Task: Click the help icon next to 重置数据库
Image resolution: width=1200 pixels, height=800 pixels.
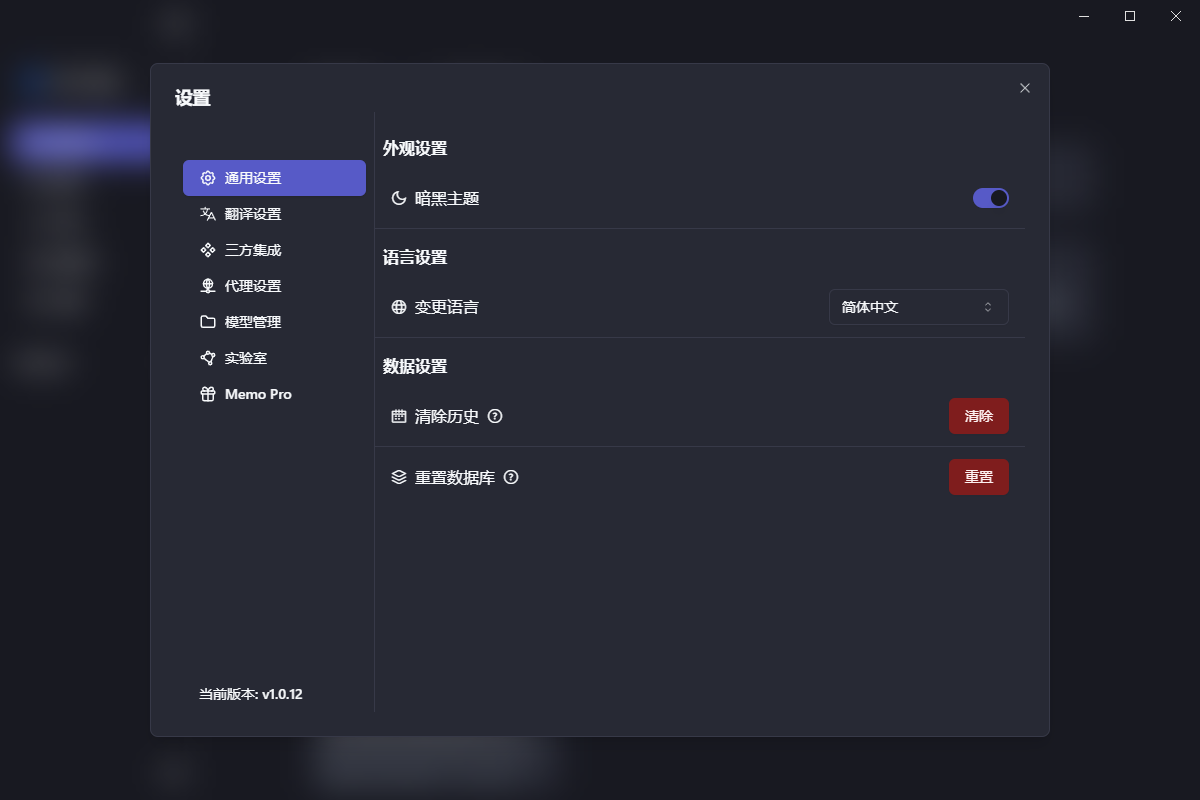Action: coord(511,478)
